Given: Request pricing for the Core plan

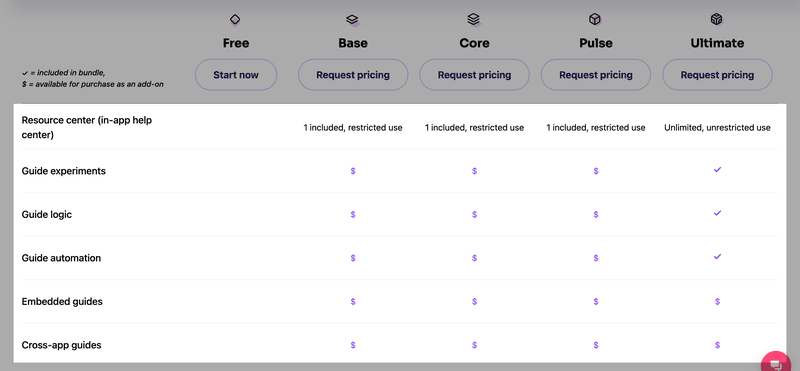Looking at the screenshot, I should (x=474, y=75).
